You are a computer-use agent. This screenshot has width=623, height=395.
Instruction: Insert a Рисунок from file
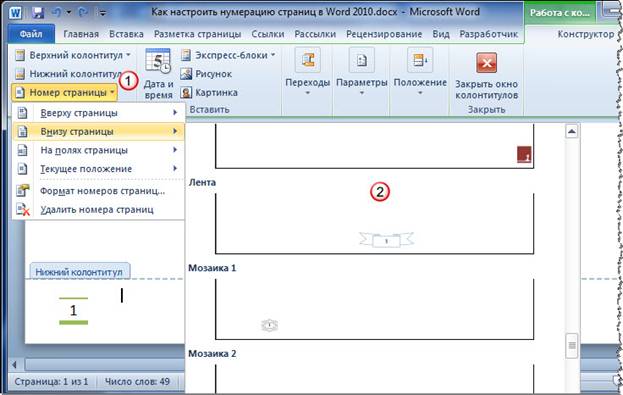[x=206, y=74]
